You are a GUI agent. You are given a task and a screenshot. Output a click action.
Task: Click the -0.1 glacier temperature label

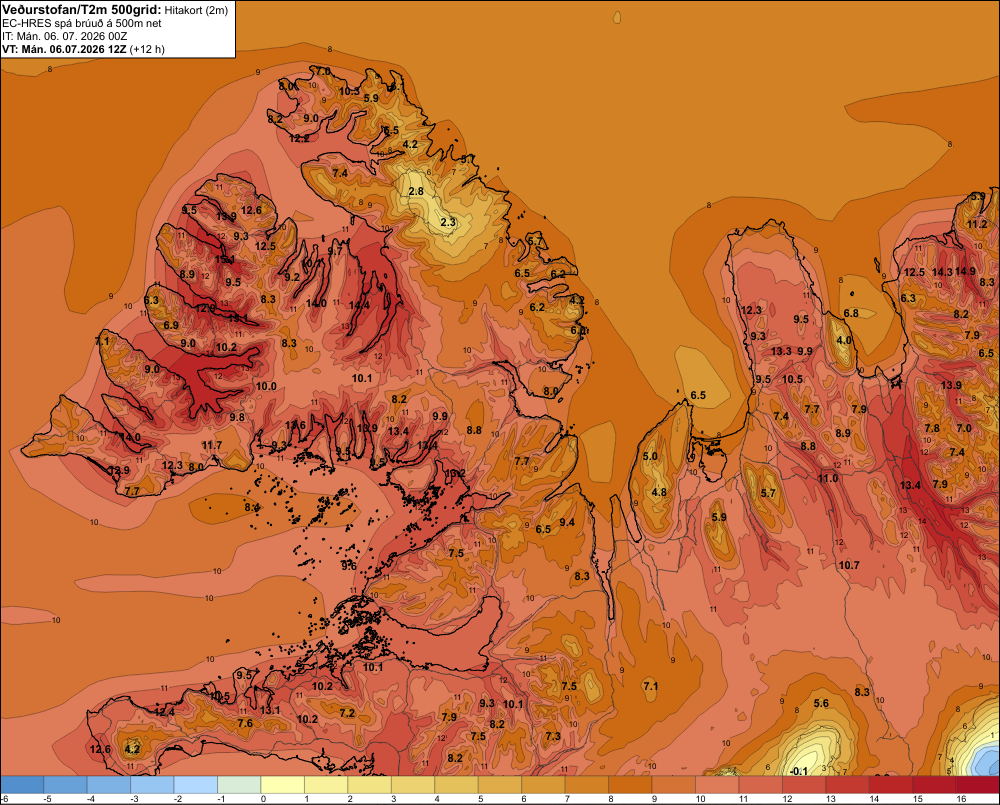tap(798, 771)
